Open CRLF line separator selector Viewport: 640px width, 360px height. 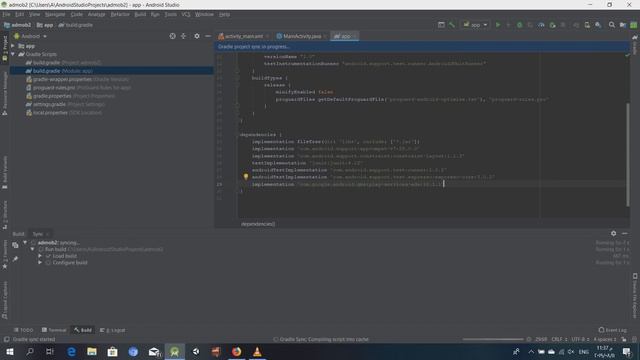[559, 339]
